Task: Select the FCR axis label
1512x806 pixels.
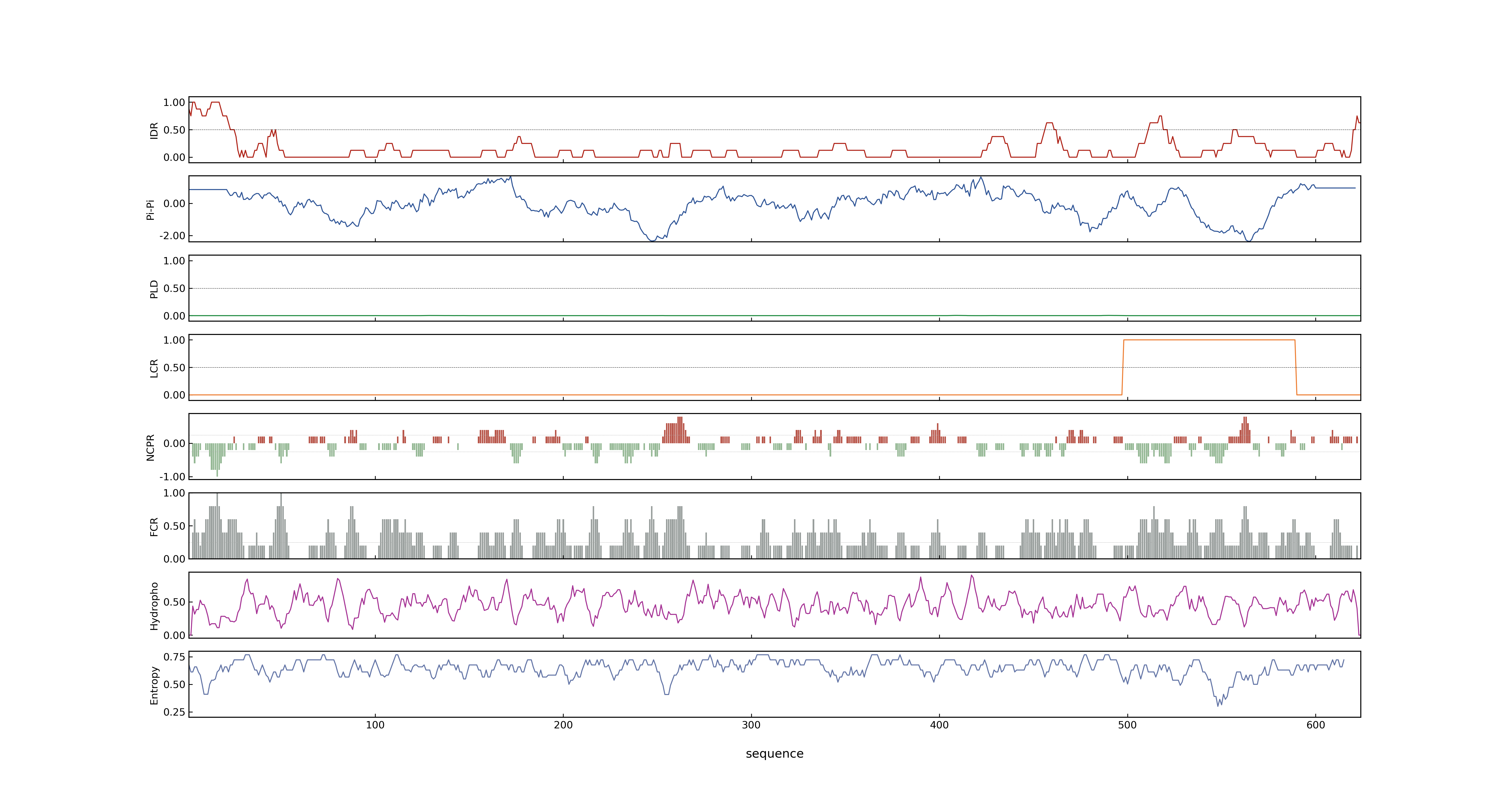Action: (154, 526)
